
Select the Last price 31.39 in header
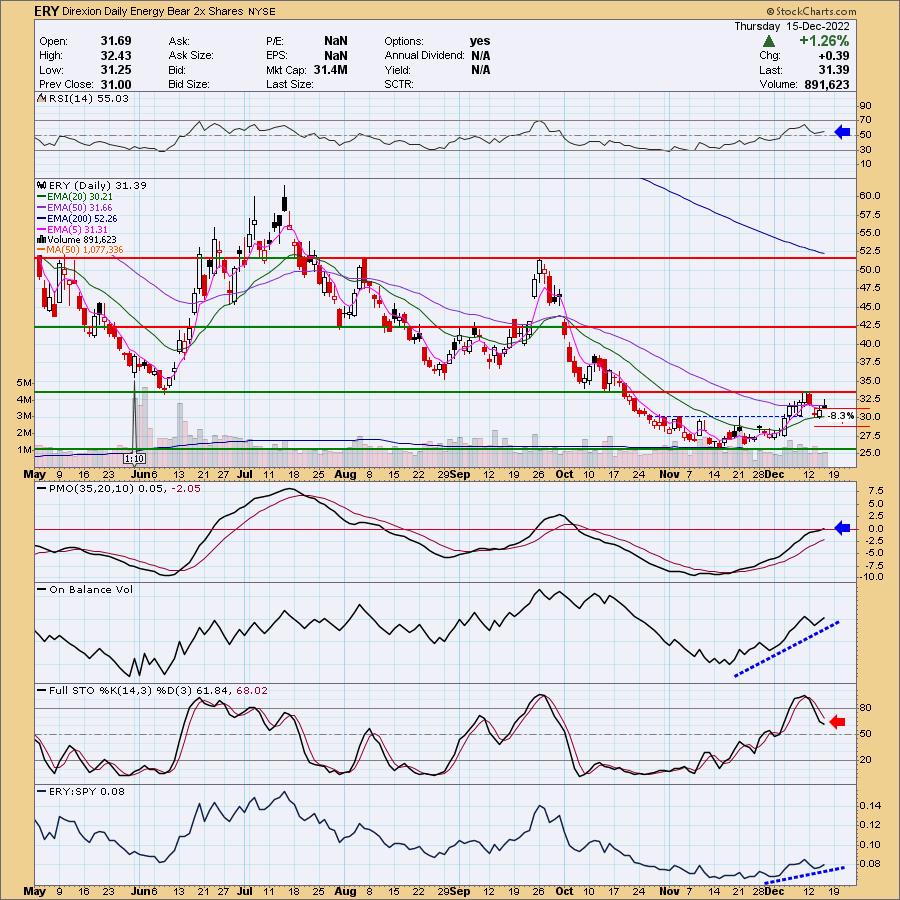[835, 69]
